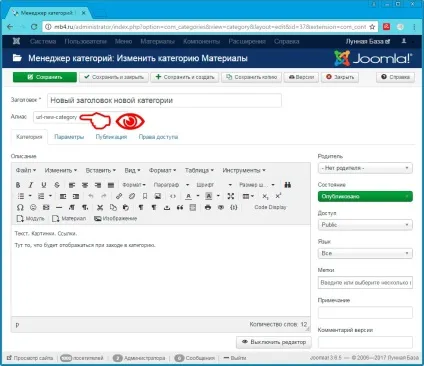
Task: Insert a numbered list
Action: click(41, 196)
